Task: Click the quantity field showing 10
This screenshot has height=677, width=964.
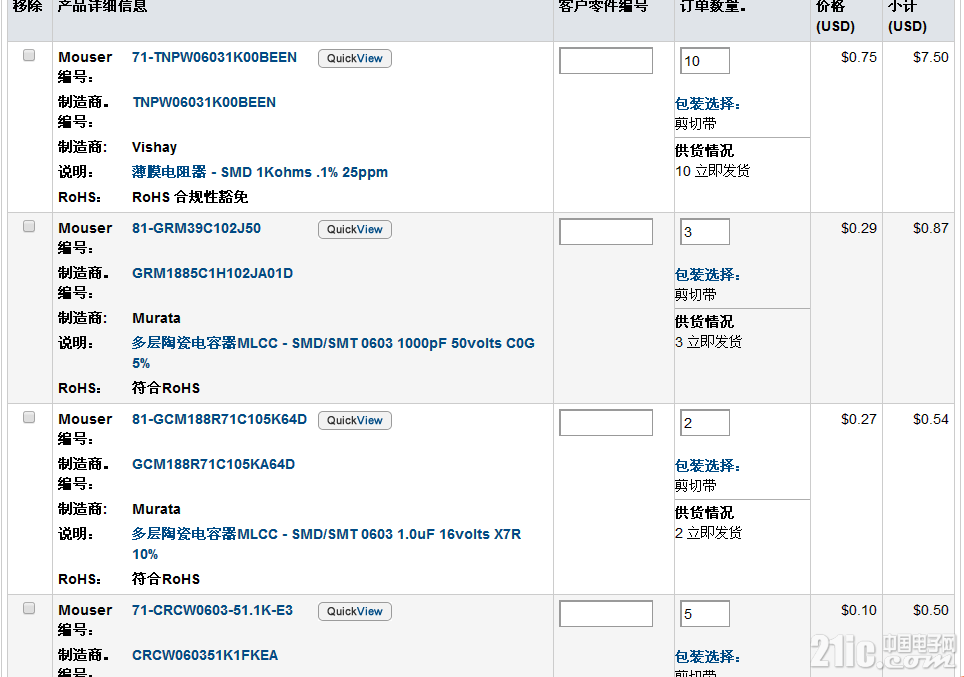Action: point(705,61)
